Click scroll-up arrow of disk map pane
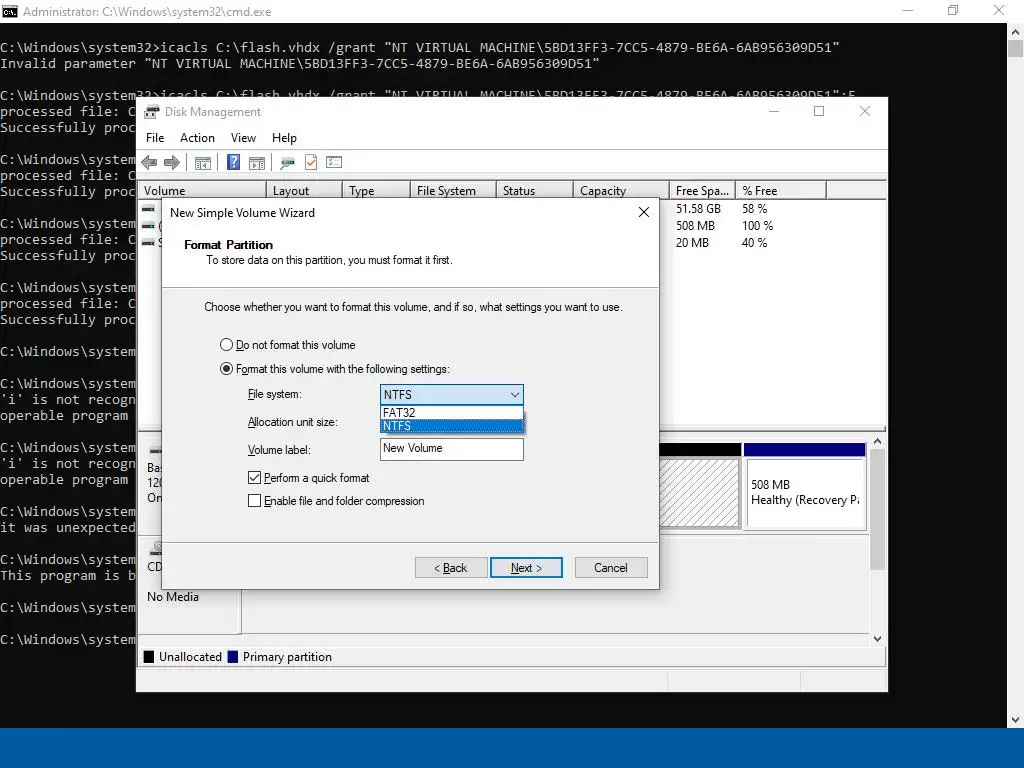Viewport: 1024px width, 768px height. point(878,441)
